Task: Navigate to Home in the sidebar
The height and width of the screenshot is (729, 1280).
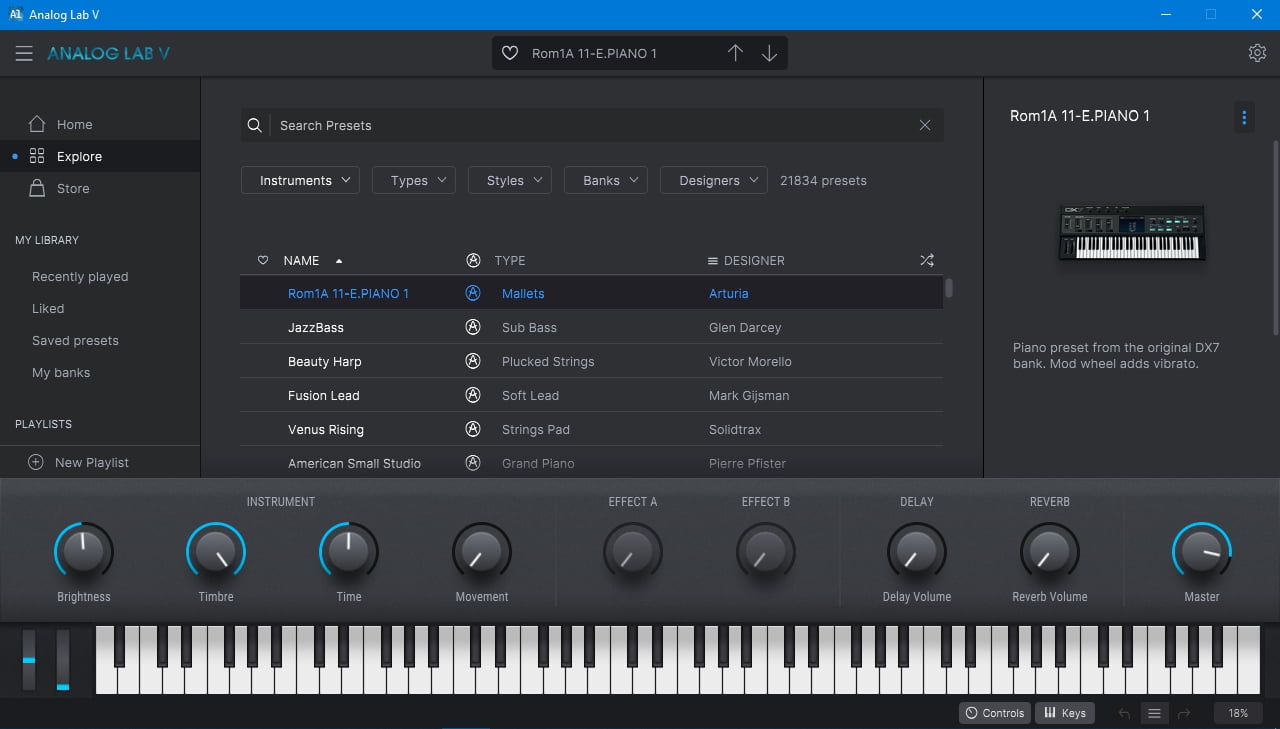Action: (74, 124)
